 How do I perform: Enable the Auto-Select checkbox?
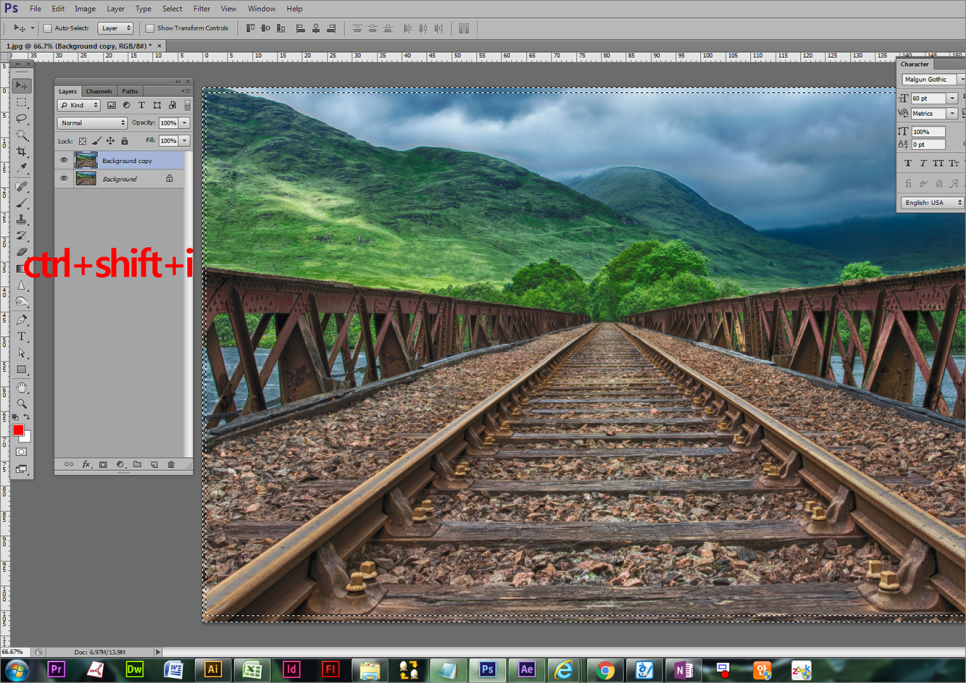pos(47,28)
